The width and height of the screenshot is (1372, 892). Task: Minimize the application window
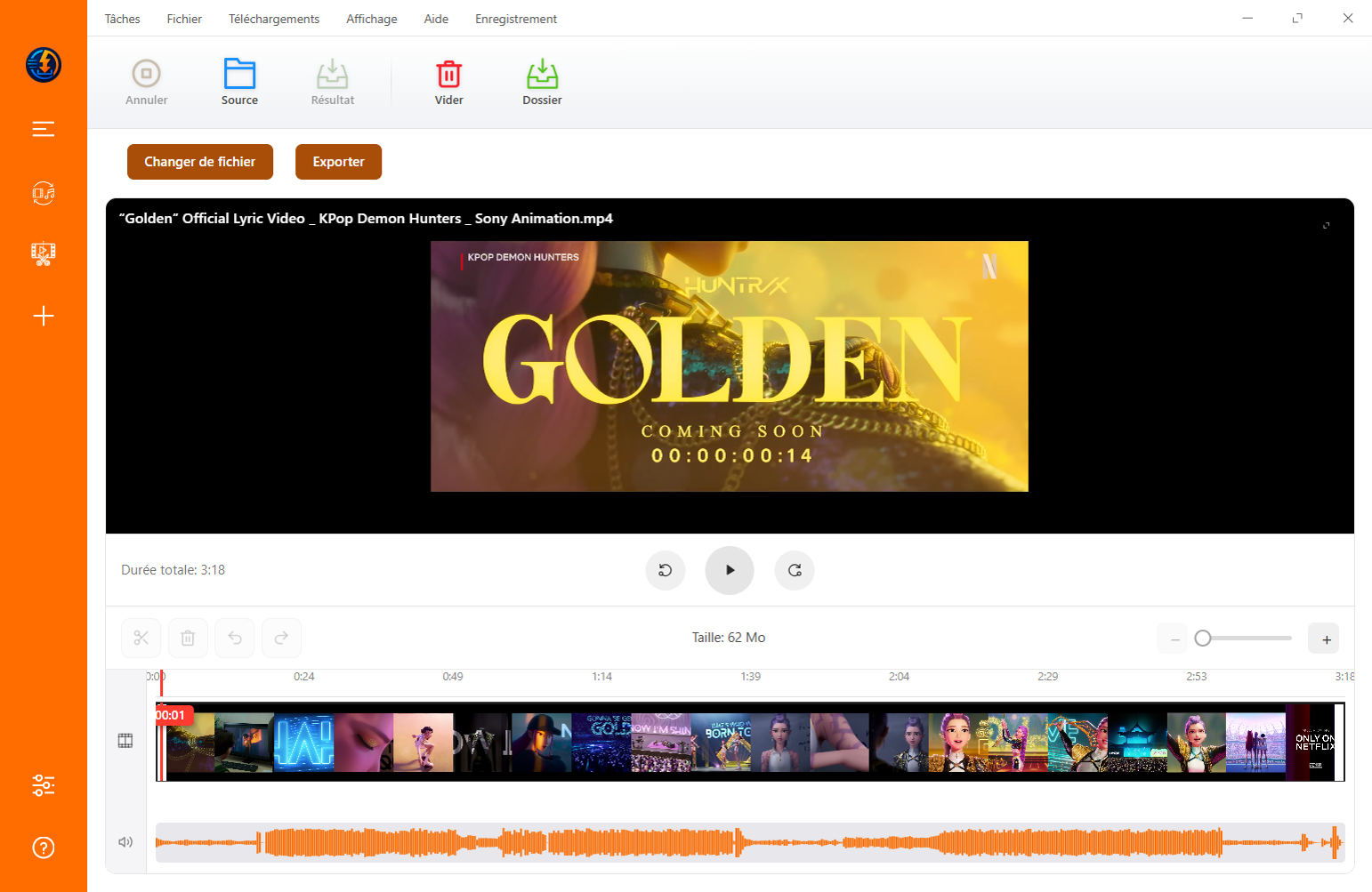1247,18
